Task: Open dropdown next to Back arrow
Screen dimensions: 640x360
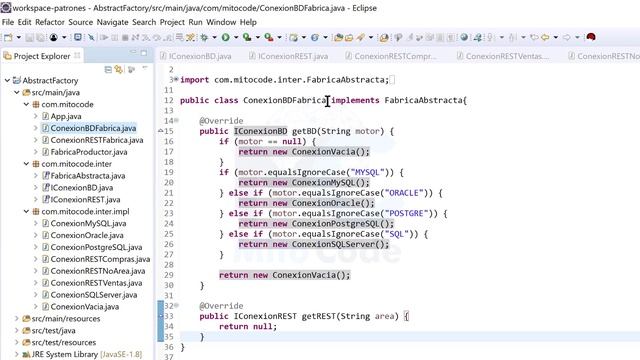Action: point(556,38)
